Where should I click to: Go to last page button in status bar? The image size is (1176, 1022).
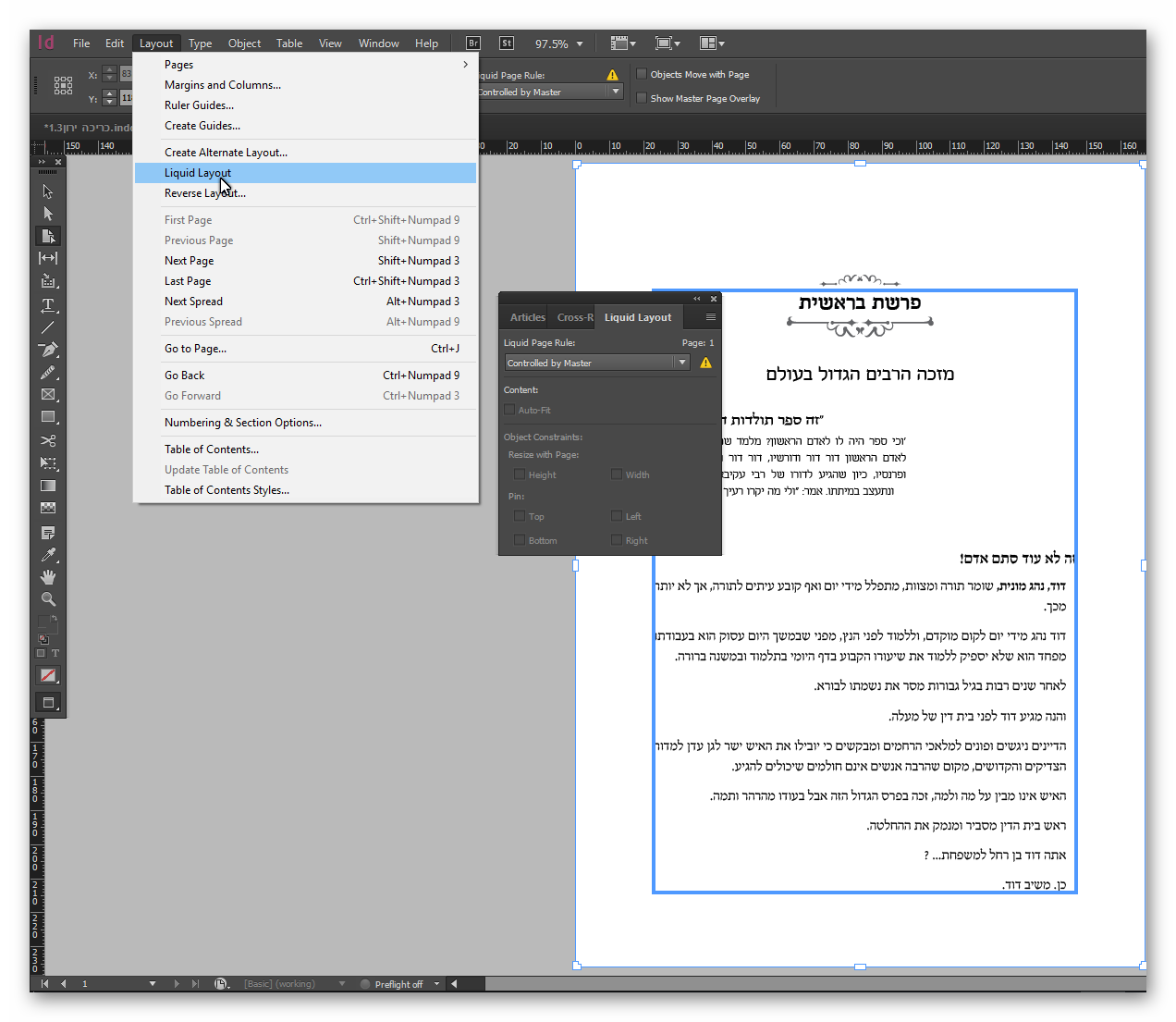(195, 984)
